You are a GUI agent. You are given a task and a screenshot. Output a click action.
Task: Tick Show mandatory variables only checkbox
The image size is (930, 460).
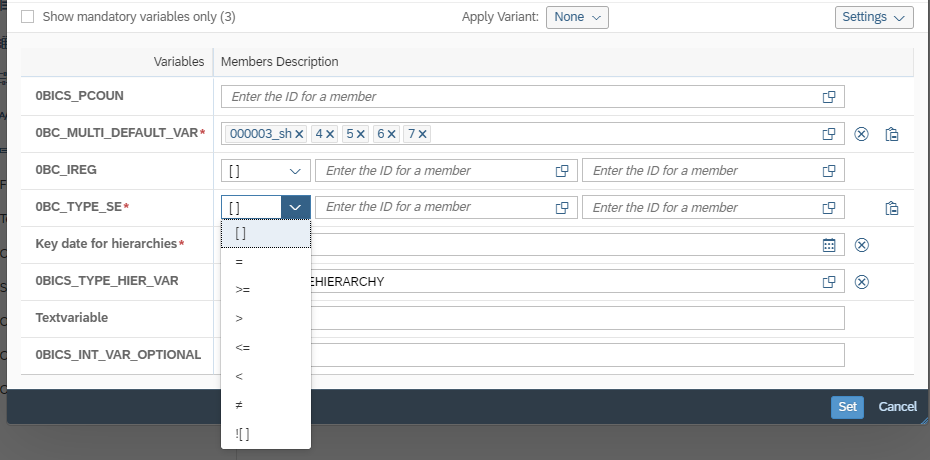[27, 17]
